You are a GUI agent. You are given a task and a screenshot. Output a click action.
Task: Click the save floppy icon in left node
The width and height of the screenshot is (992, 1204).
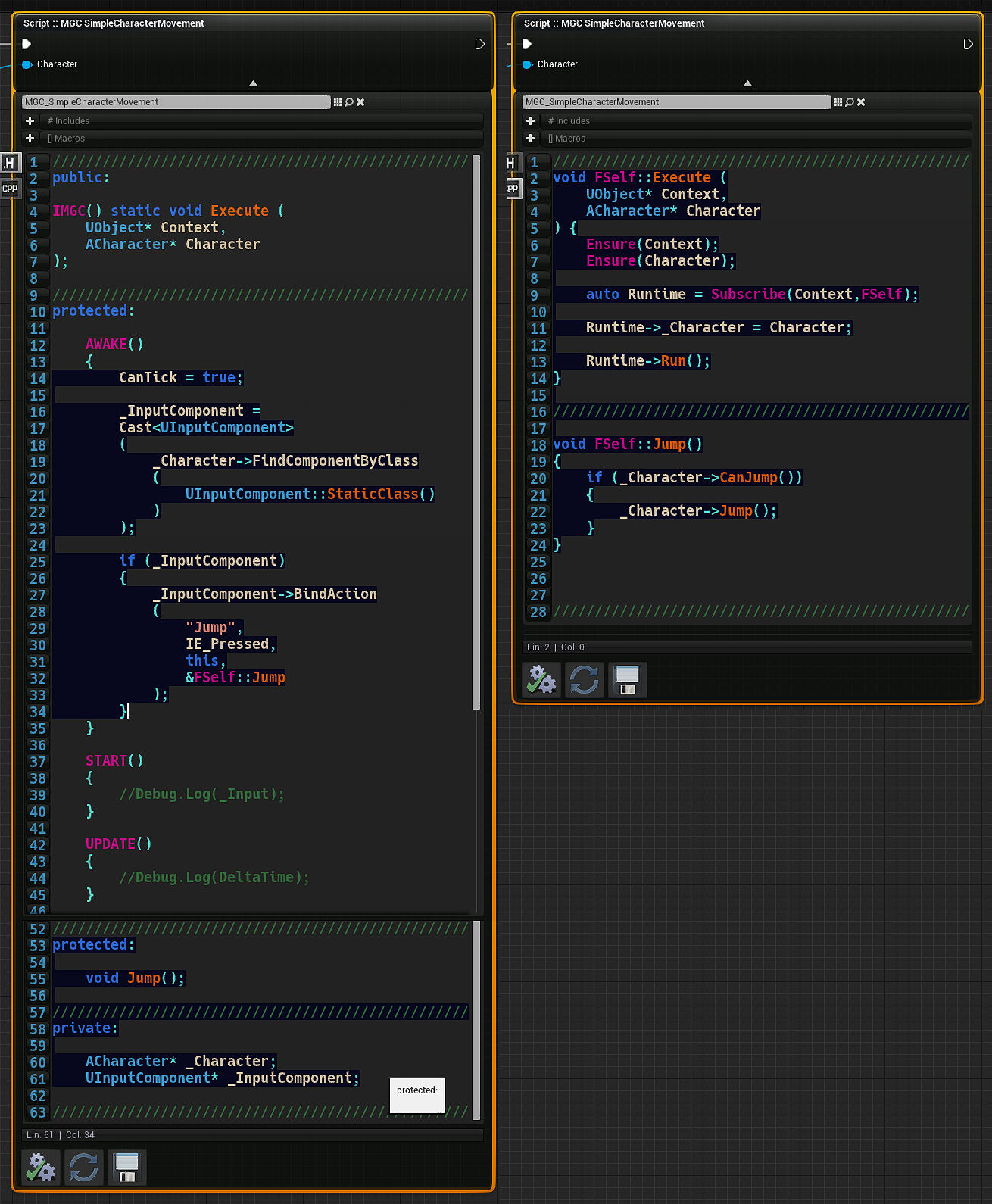[126, 1167]
